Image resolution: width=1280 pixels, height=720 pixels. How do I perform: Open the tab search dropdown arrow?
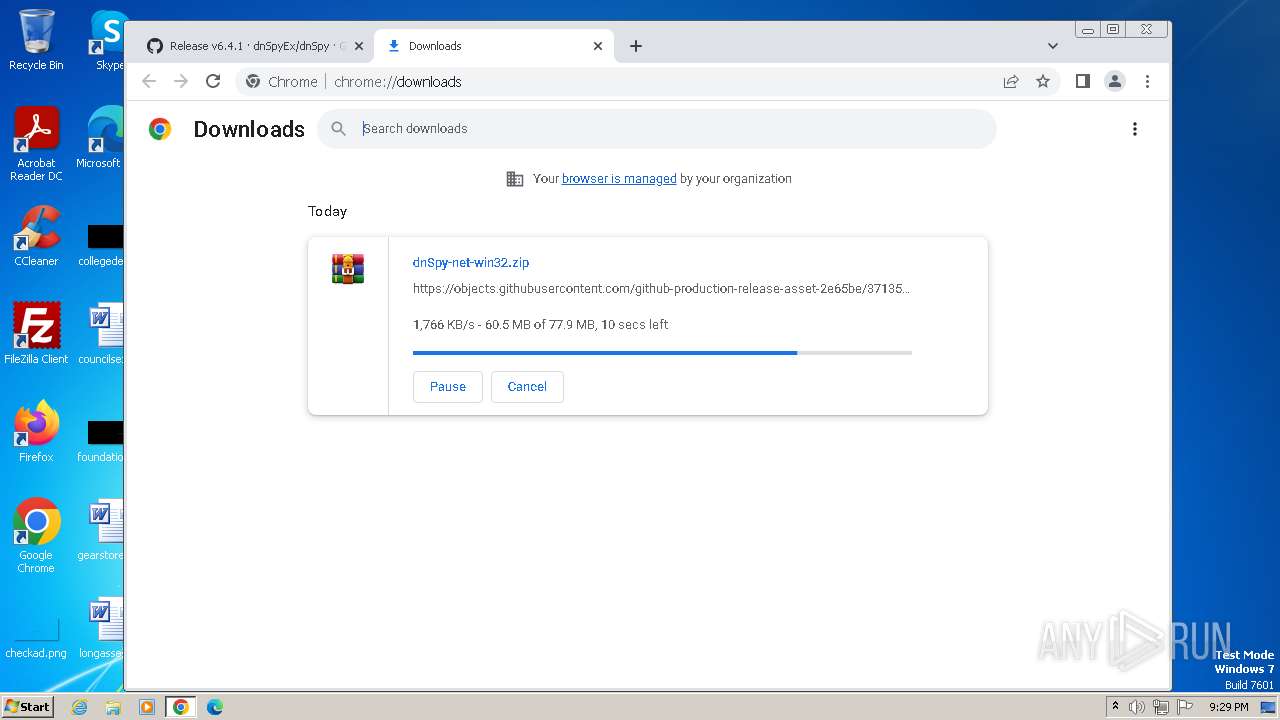pos(1052,46)
